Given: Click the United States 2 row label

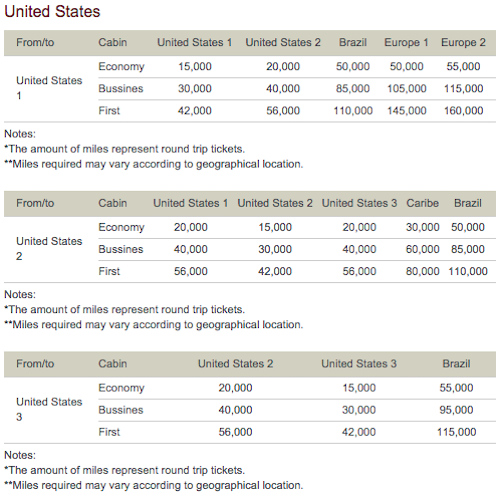Looking at the screenshot, I should pyautogui.click(x=49, y=249).
